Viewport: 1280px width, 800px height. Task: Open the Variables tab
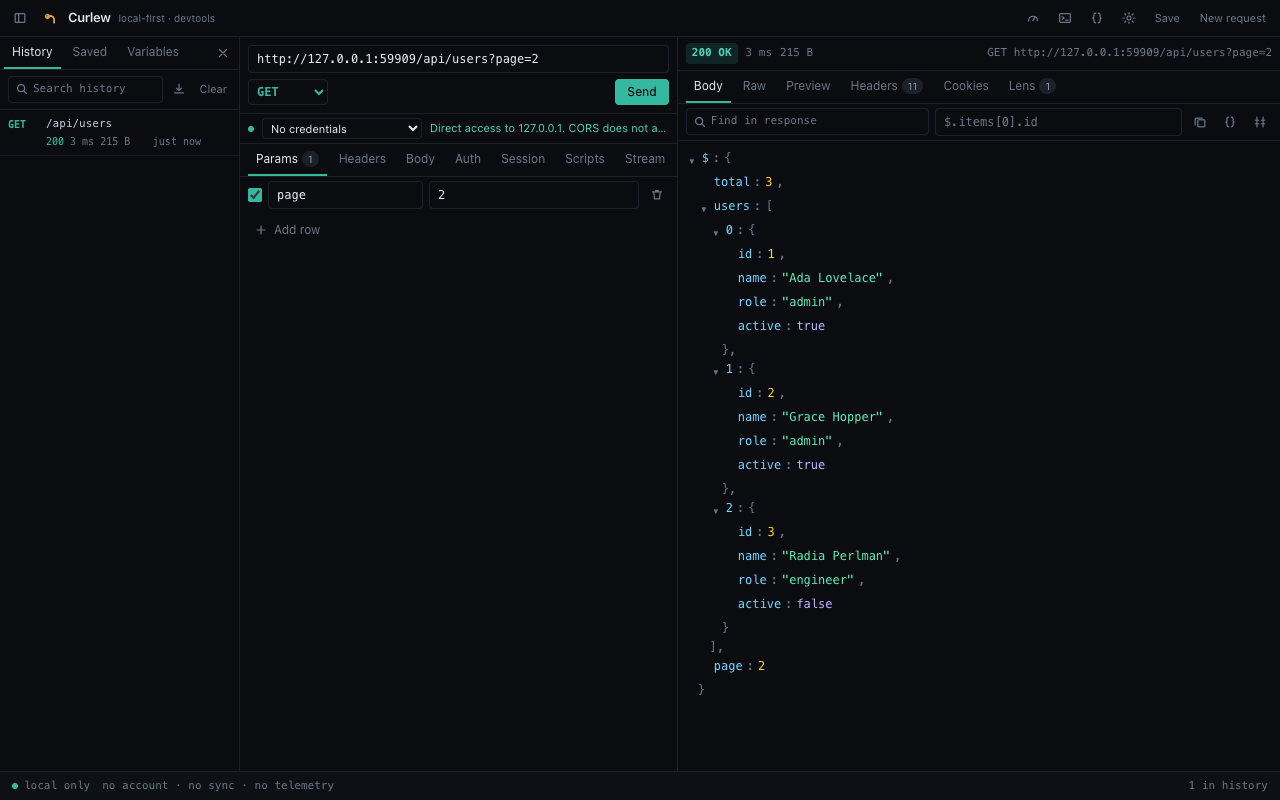153,52
